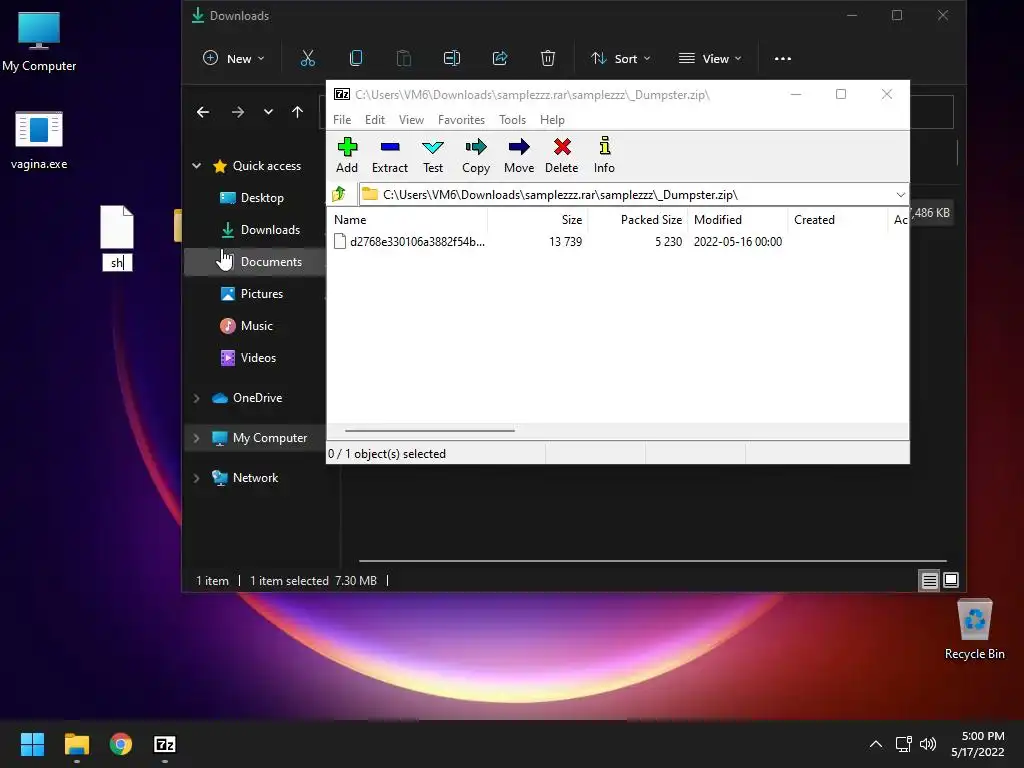Collapse the Quick access tree node

197,166
